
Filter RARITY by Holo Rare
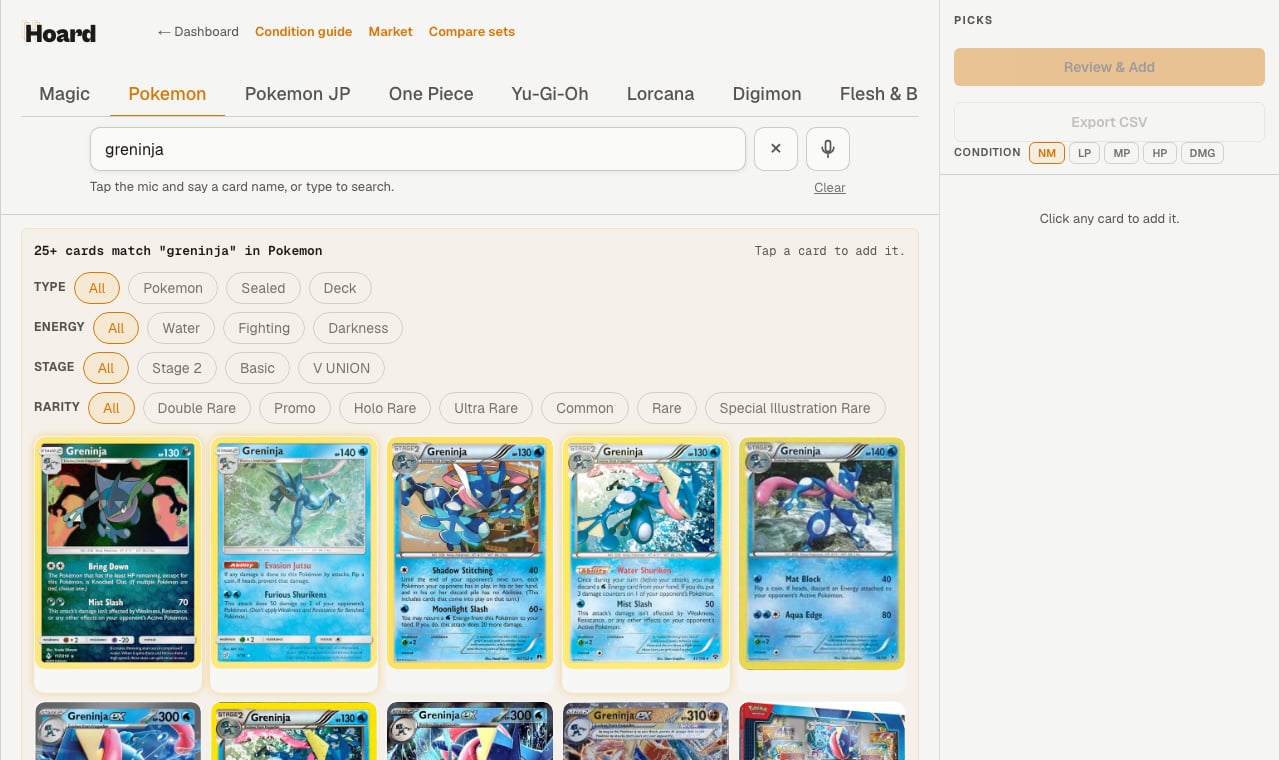pyautogui.click(x=385, y=408)
